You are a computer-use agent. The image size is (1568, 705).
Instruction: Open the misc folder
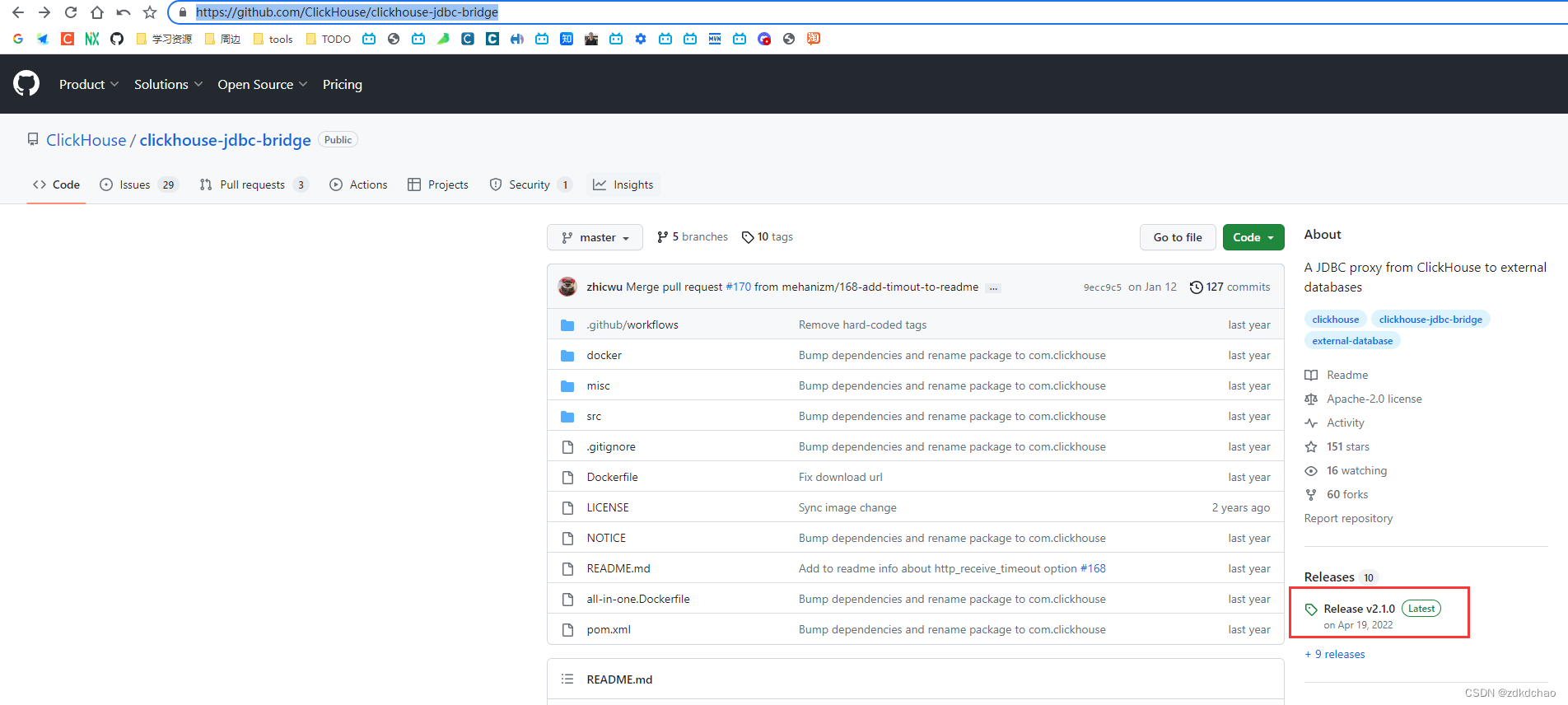(x=598, y=385)
